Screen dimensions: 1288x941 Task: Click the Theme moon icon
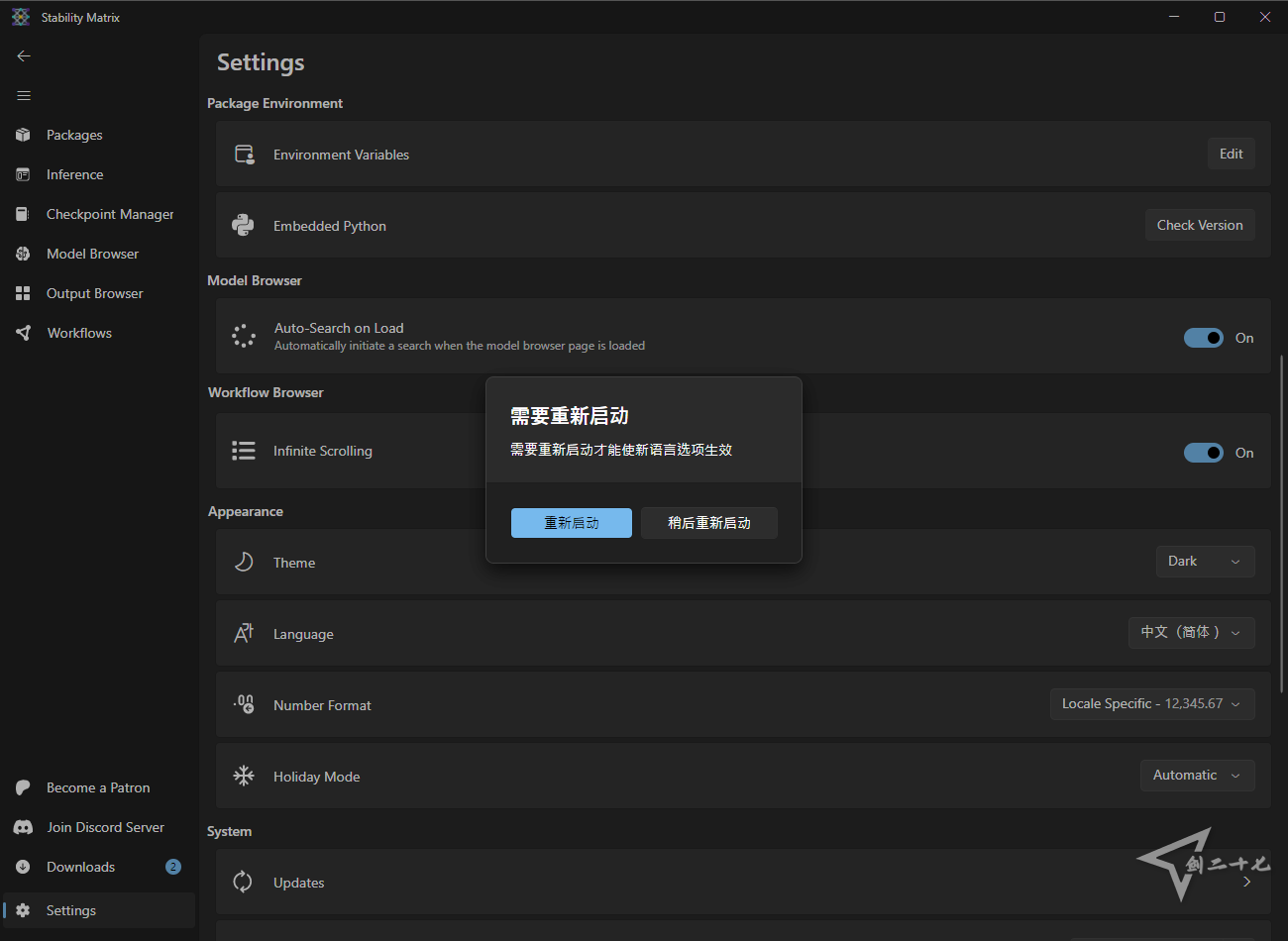click(244, 562)
